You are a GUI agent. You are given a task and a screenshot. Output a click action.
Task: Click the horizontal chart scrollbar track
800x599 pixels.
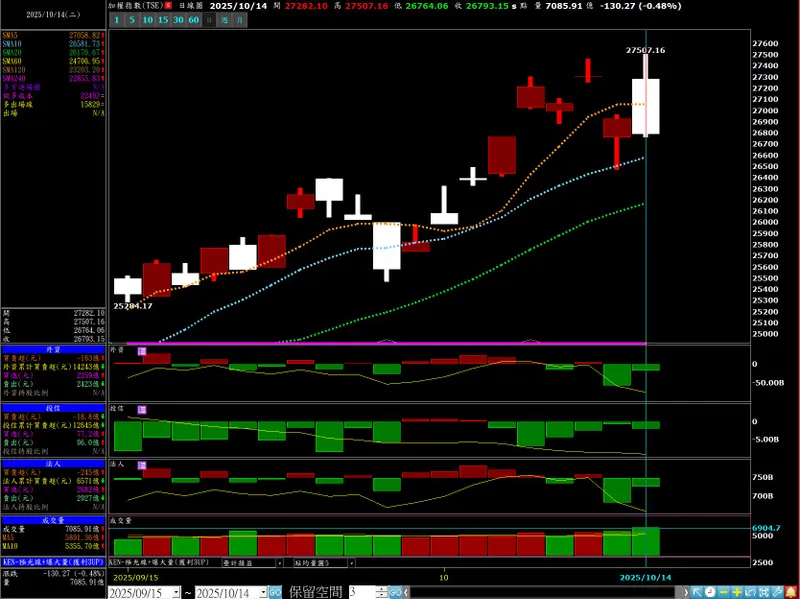pos(546,593)
